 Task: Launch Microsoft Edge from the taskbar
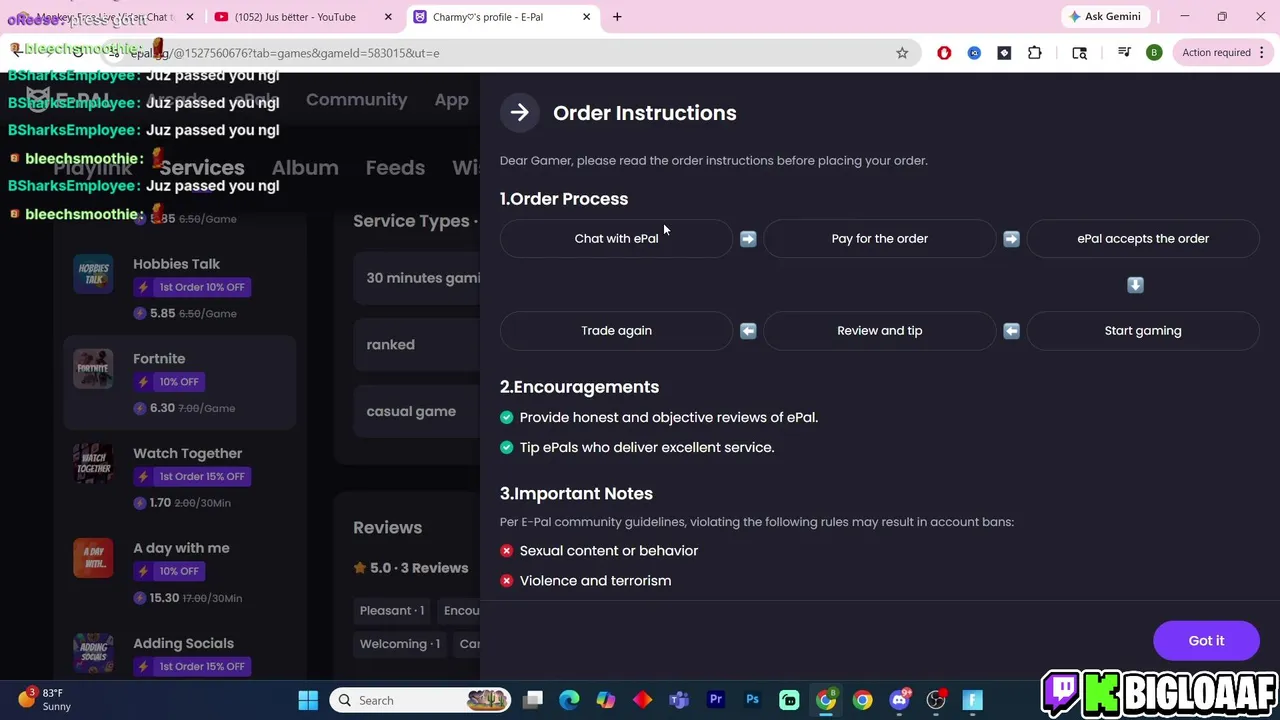tap(569, 700)
